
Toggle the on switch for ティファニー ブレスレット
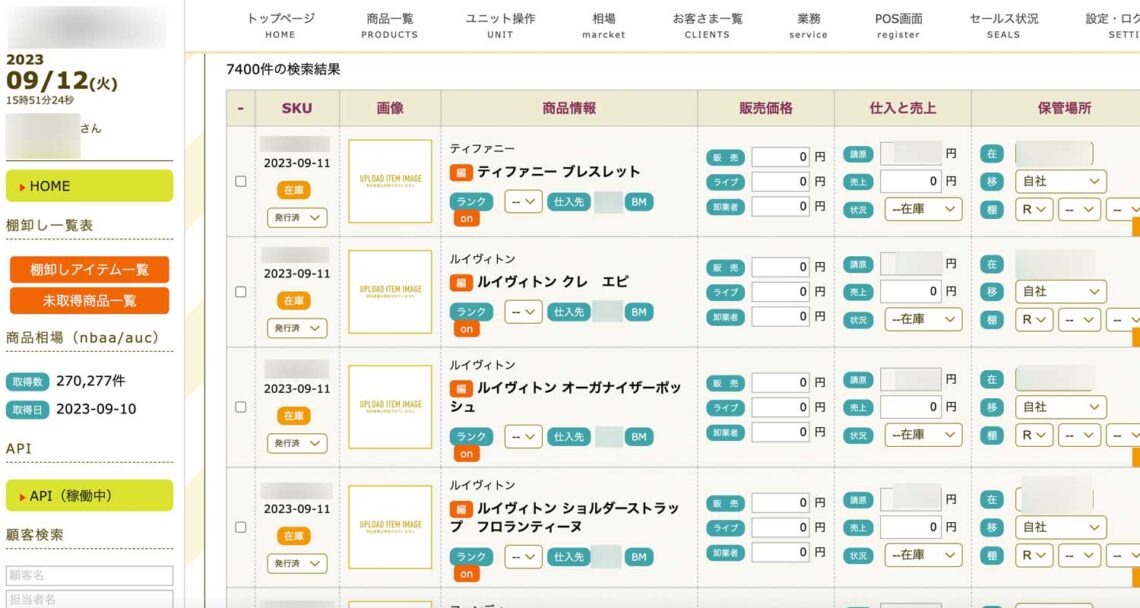pos(466,218)
